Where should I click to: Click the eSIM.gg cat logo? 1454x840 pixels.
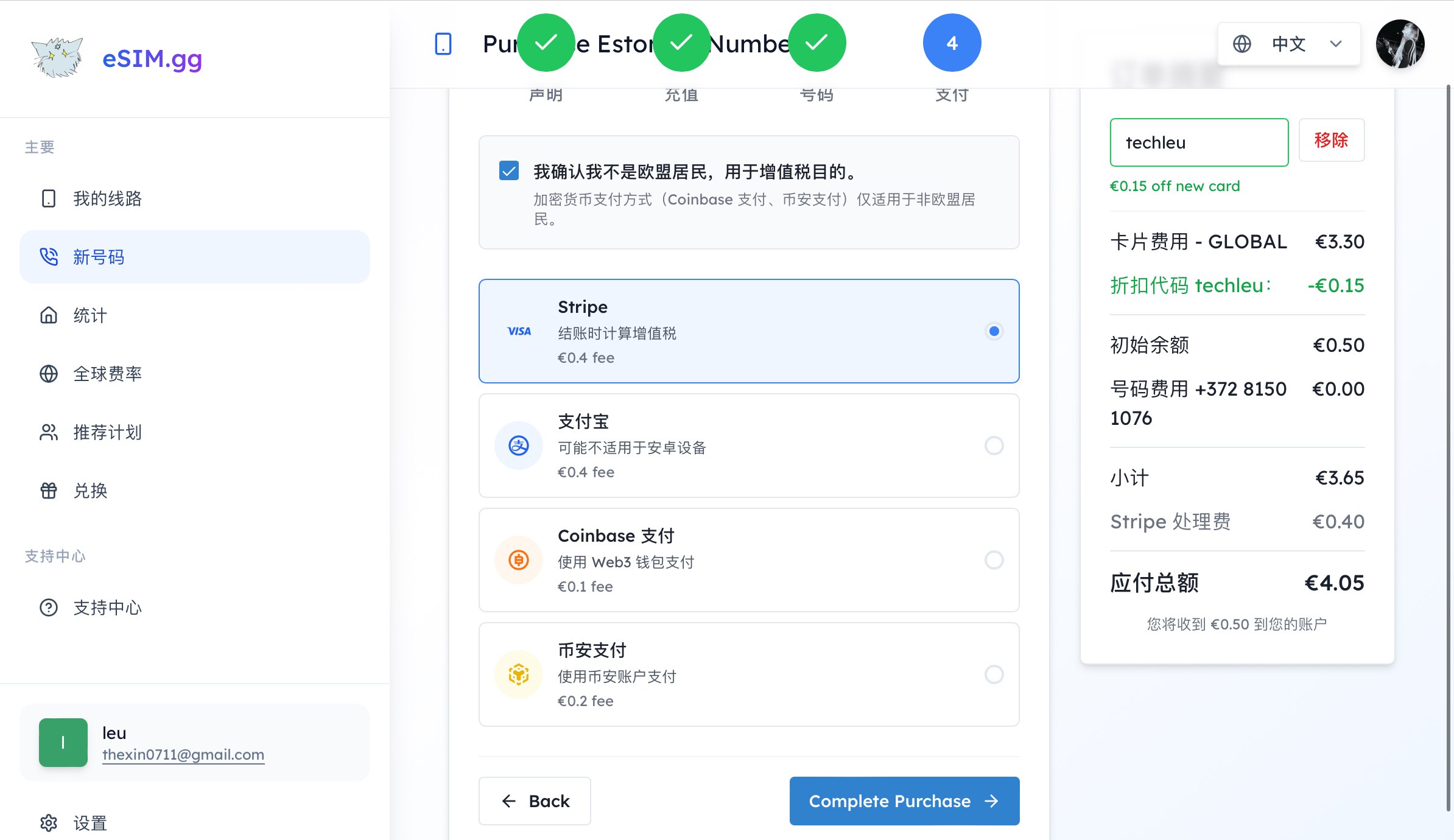(x=58, y=58)
